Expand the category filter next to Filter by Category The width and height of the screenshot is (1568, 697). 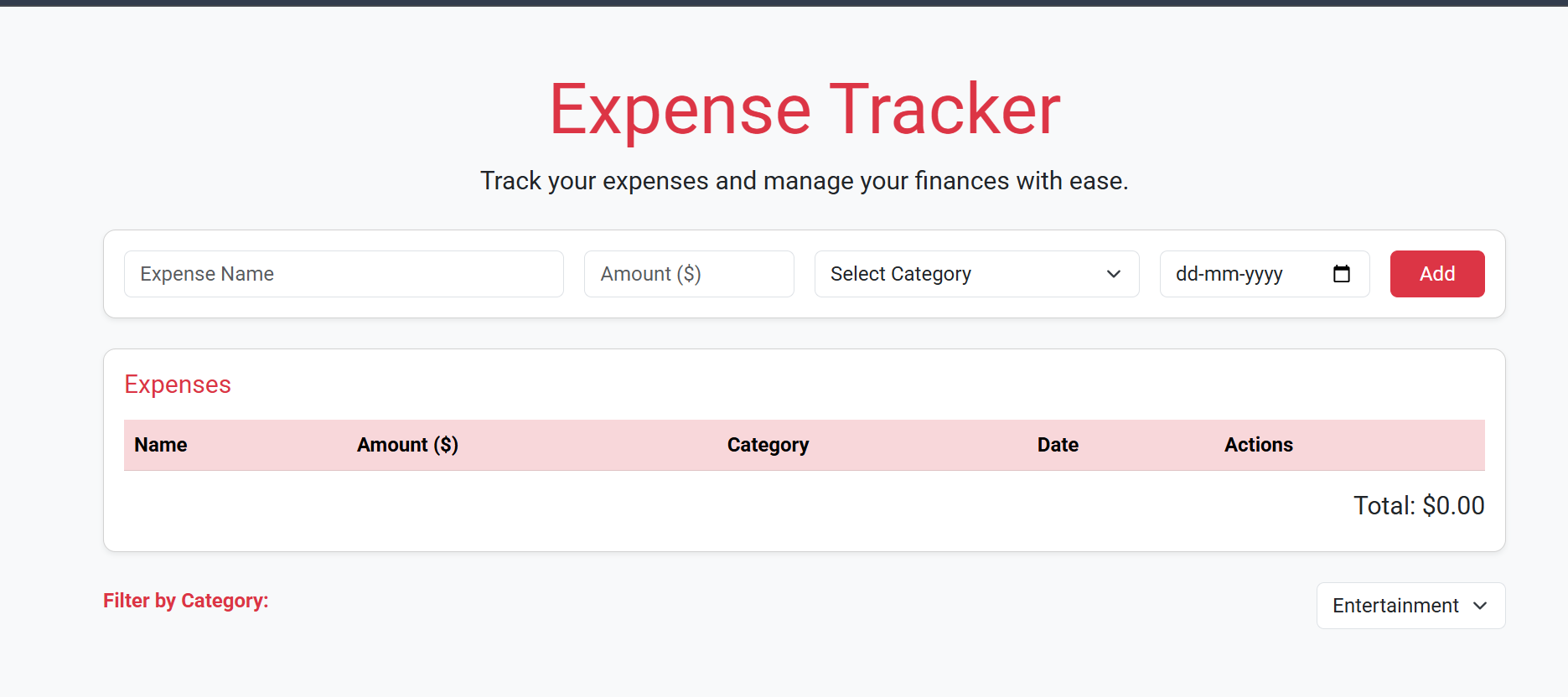click(1410, 606)
